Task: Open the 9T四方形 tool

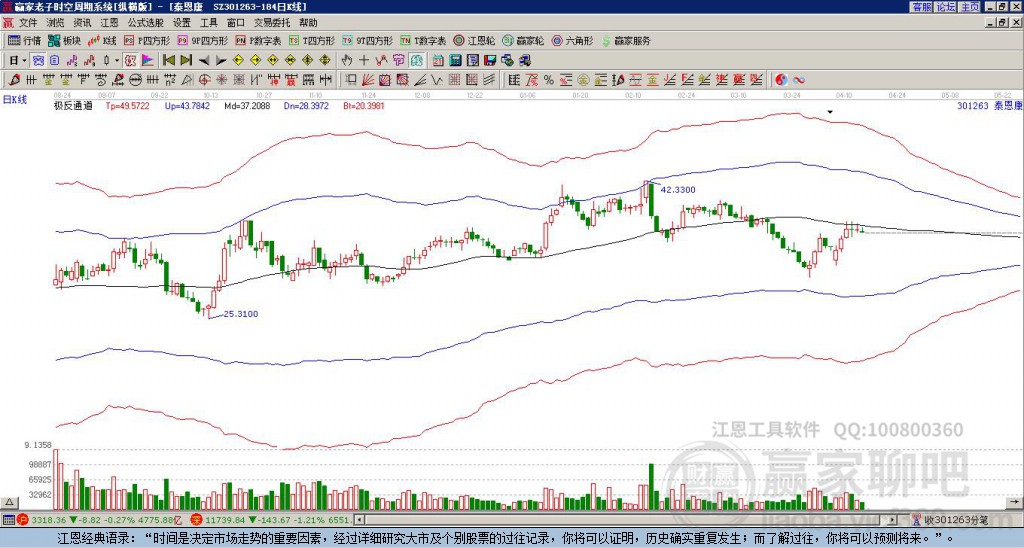Action: point(367,40)
